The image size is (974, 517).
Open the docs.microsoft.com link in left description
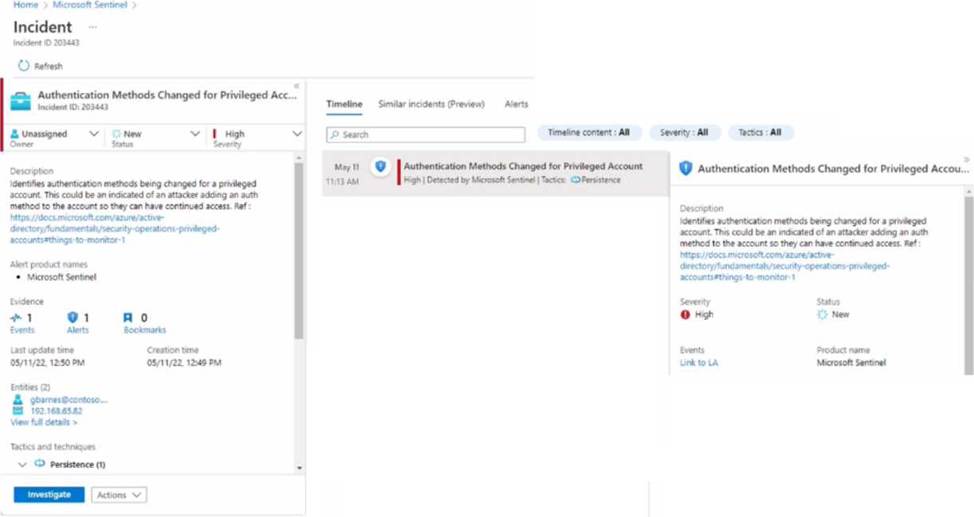[114, 229]
